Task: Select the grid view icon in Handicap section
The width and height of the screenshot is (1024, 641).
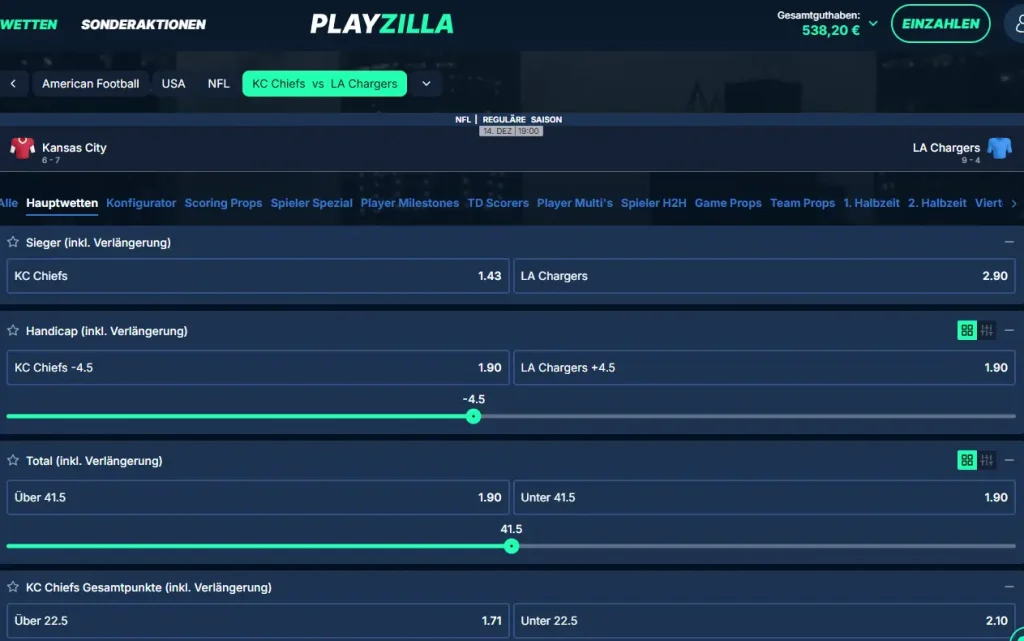Action: pos(966,330)
